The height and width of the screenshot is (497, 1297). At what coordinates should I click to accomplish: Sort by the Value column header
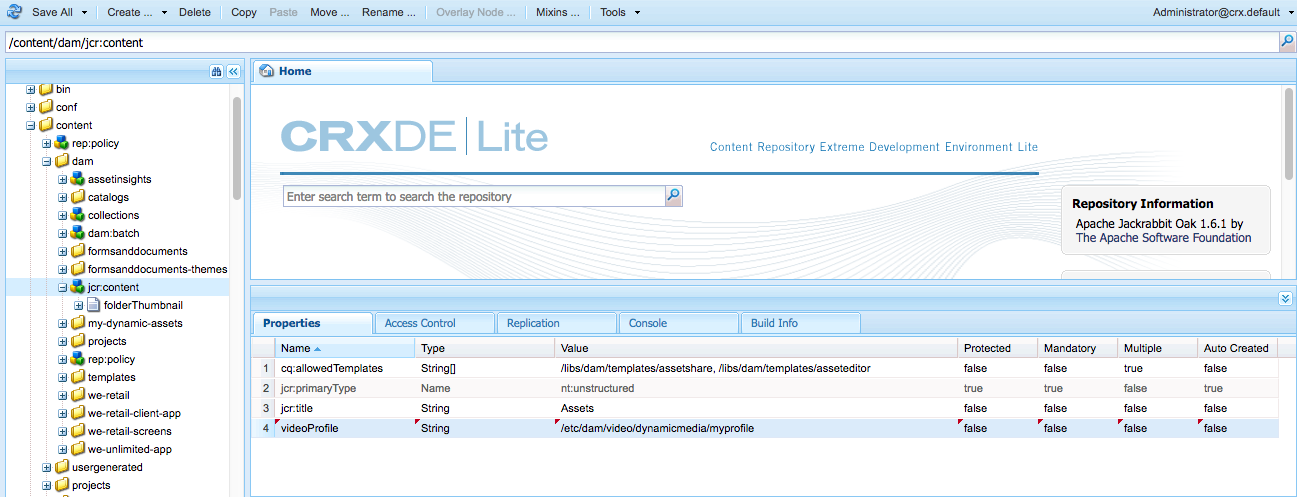coord(756,348)
